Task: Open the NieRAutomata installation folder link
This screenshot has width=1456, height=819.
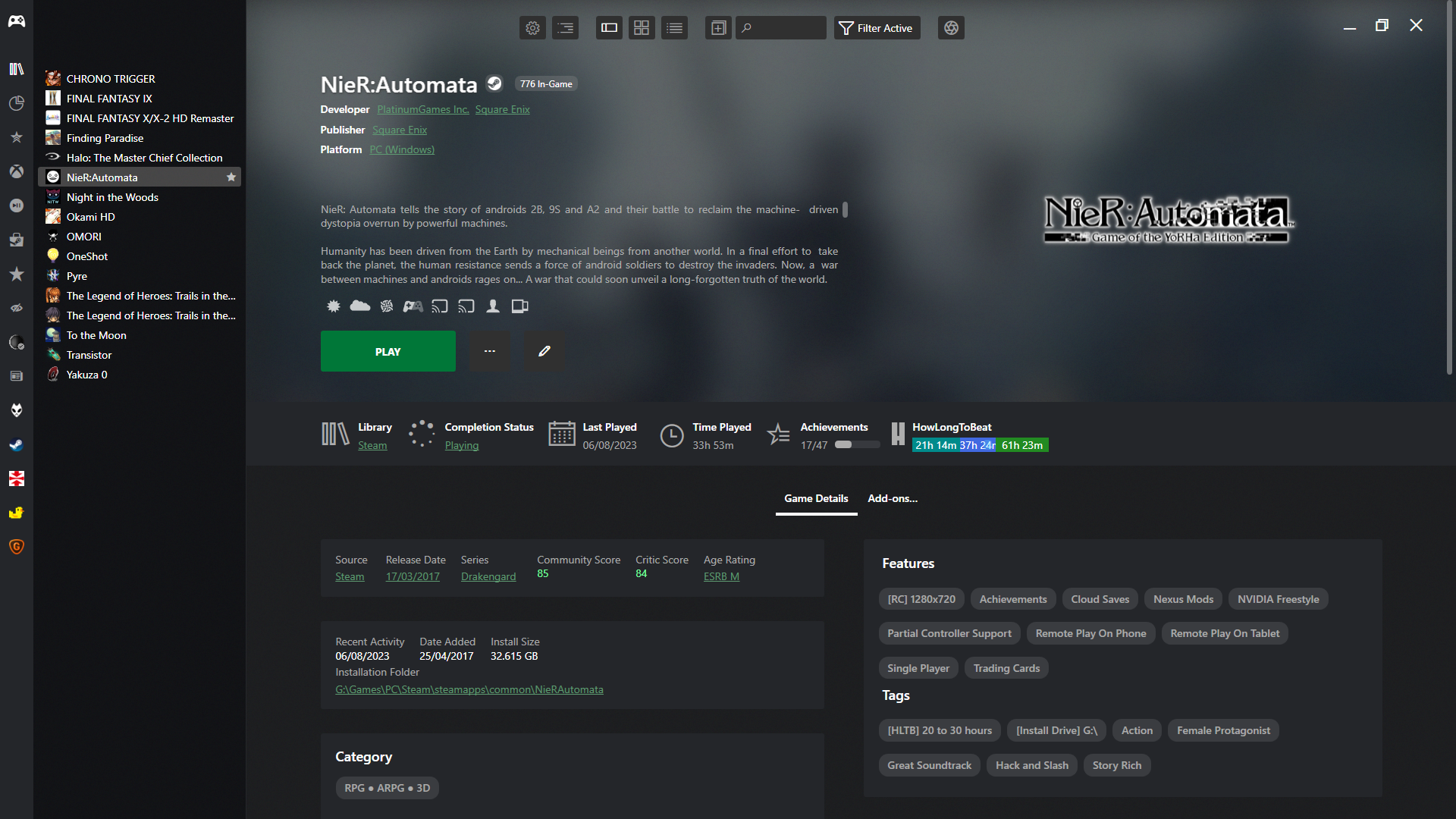Action: point(469,689)
